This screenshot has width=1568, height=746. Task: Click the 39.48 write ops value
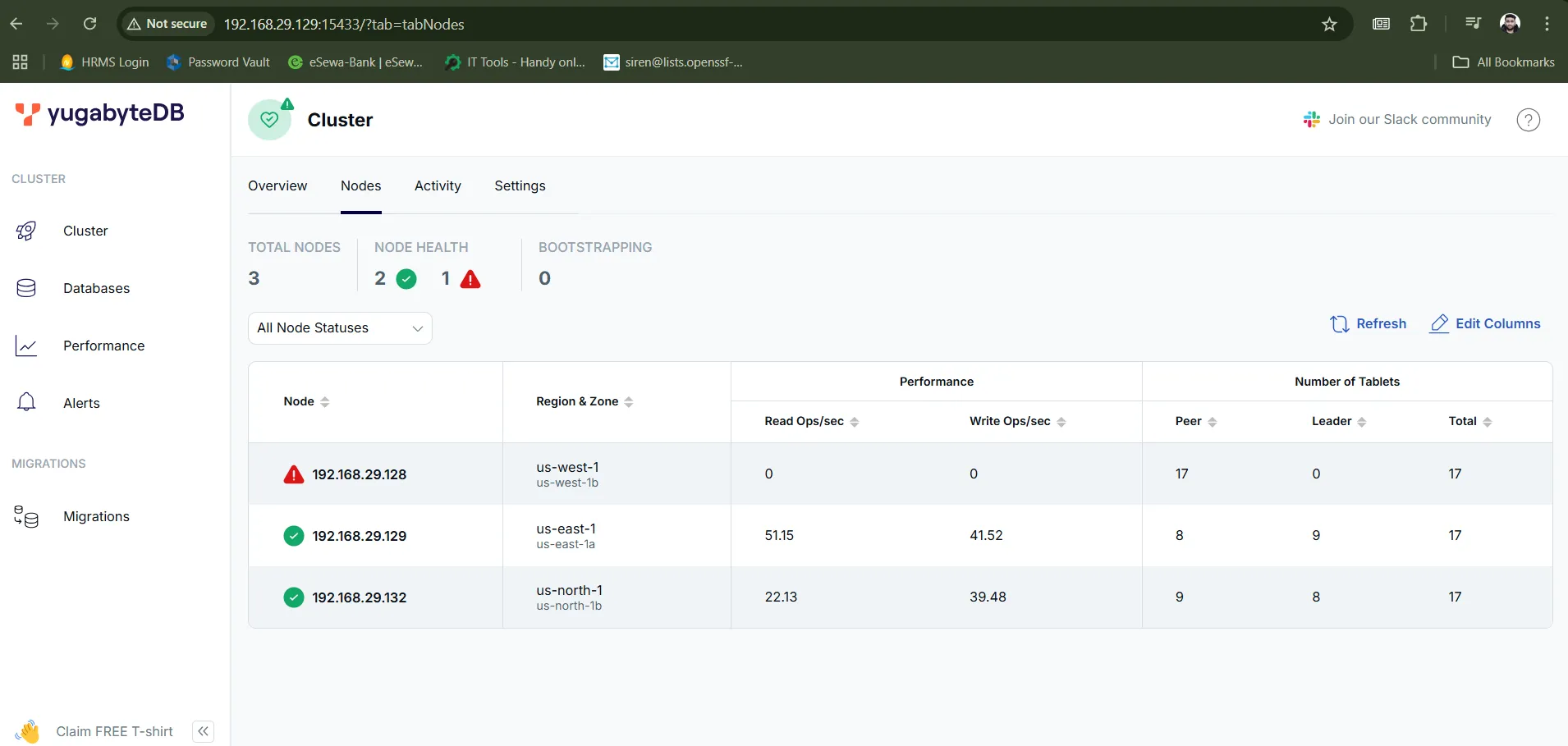988,597
